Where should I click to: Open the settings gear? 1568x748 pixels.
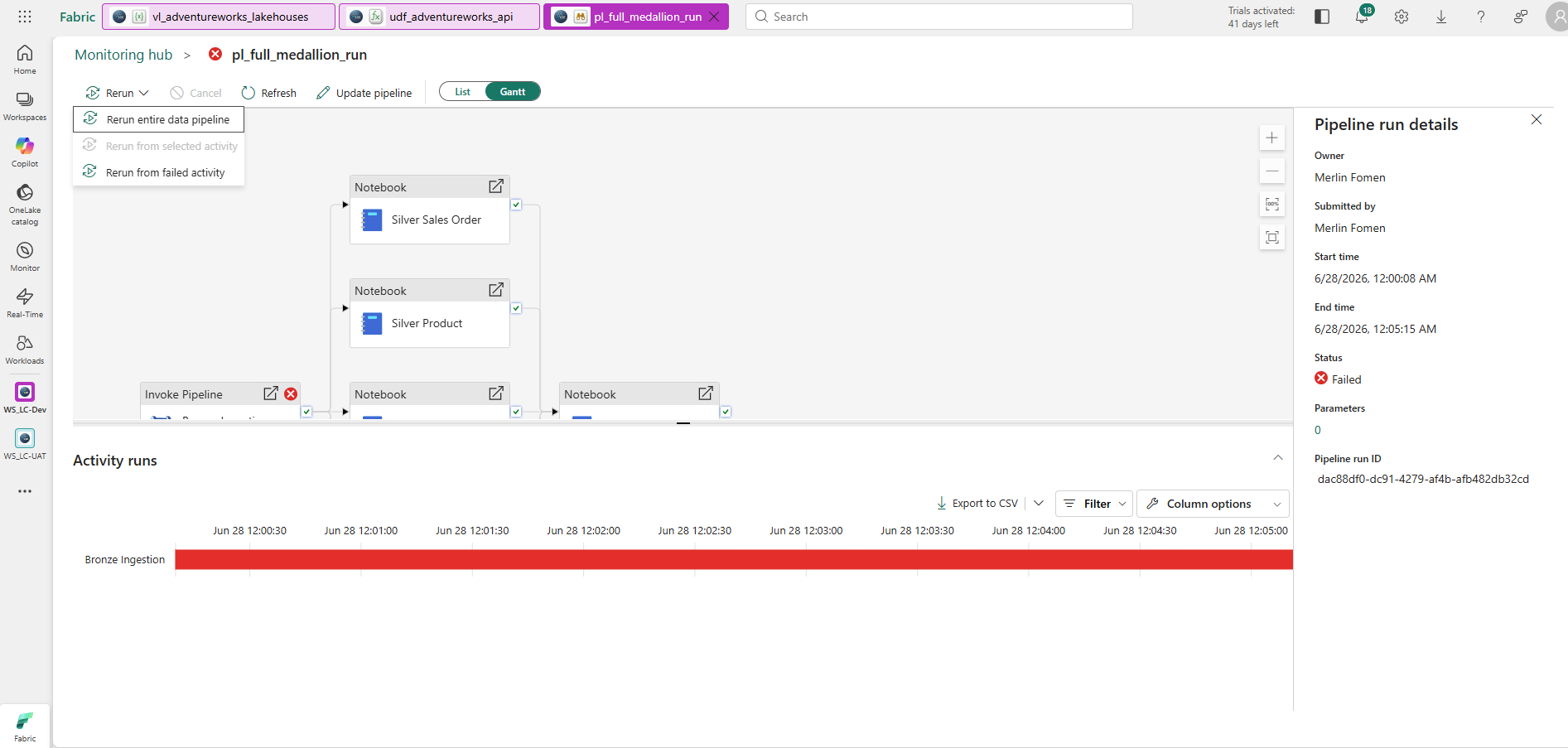[1402, 17]
